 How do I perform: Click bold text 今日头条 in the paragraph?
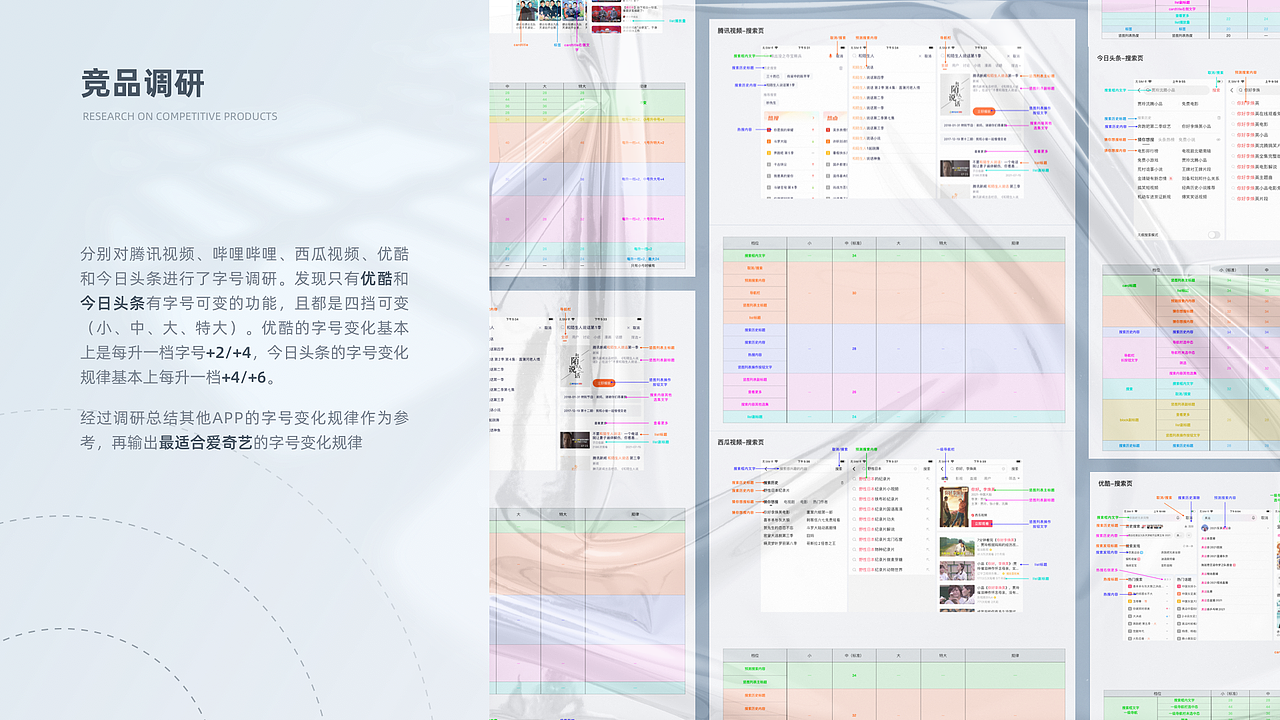pos(112,303)
